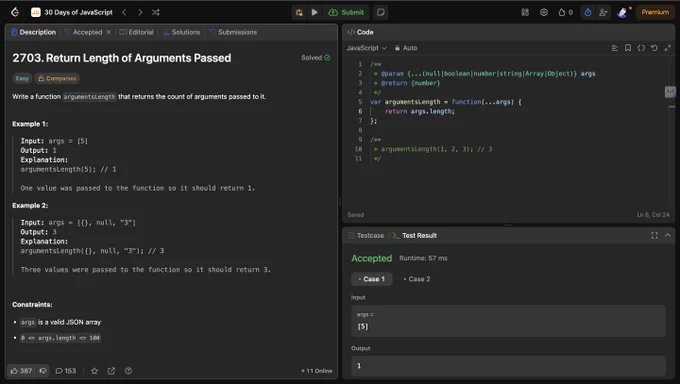The height and width of the screenshot is (384, 680).
Task: Reset code with the revert arrow icon
Action: [x=654, y=48]
